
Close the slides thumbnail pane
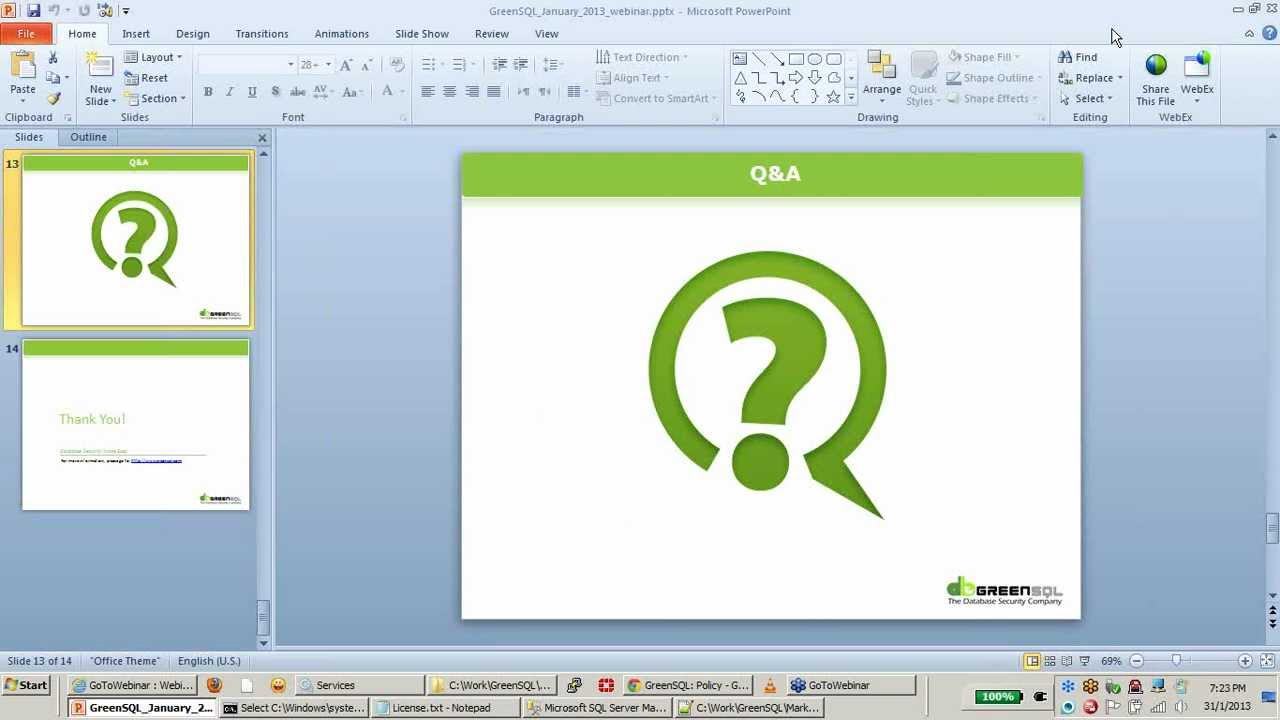click(x=262, y=138)
